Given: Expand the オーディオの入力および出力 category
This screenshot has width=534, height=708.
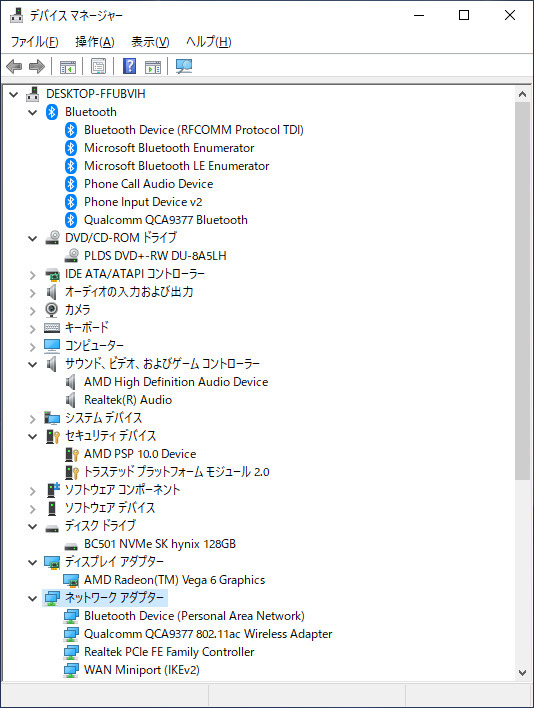Looking at the screenshot, I should coord(33,293).
